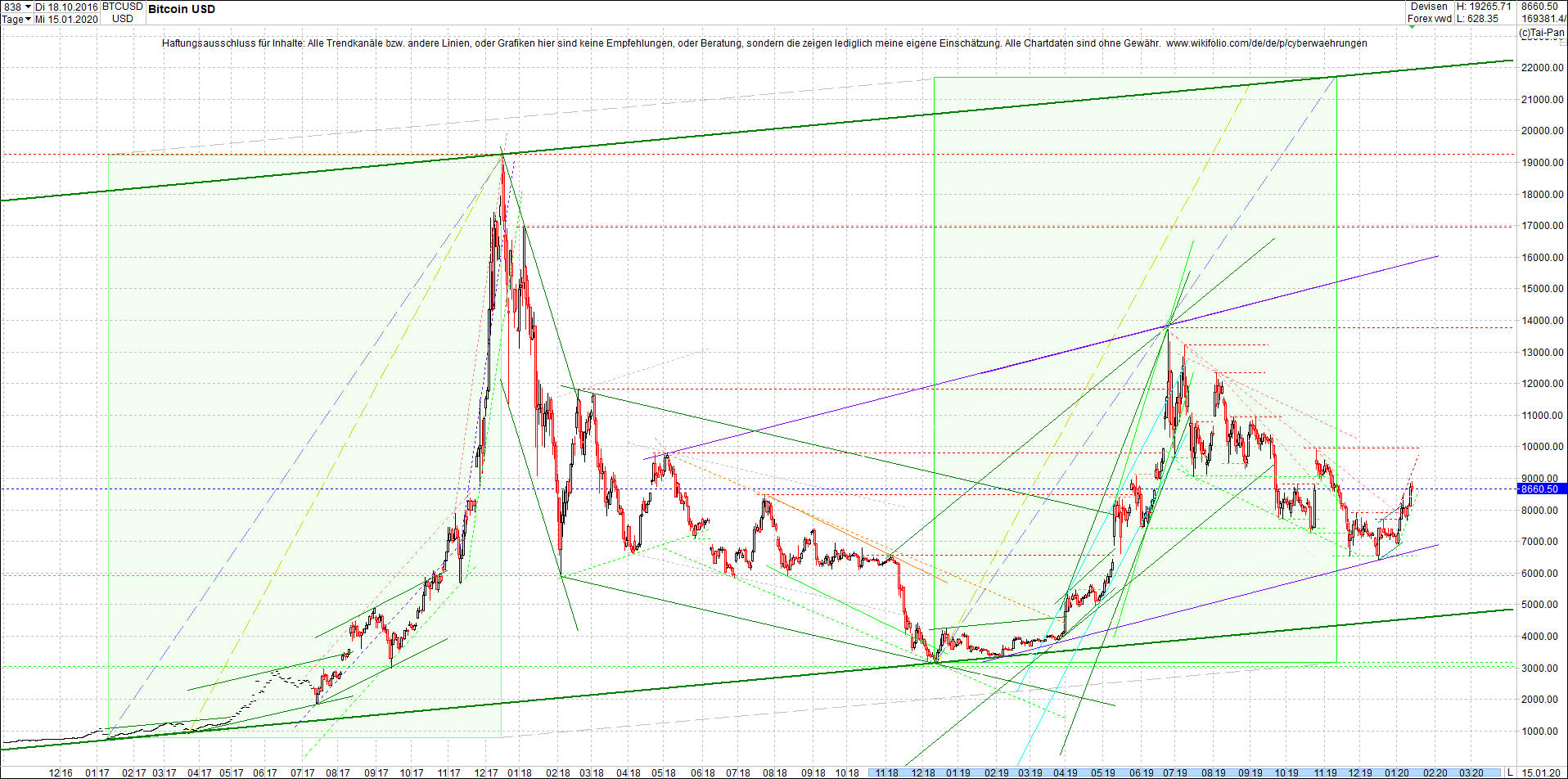Select the "Forex vwd" data source label
Screen dimensions: 1568x779
tap(1431, 18)
